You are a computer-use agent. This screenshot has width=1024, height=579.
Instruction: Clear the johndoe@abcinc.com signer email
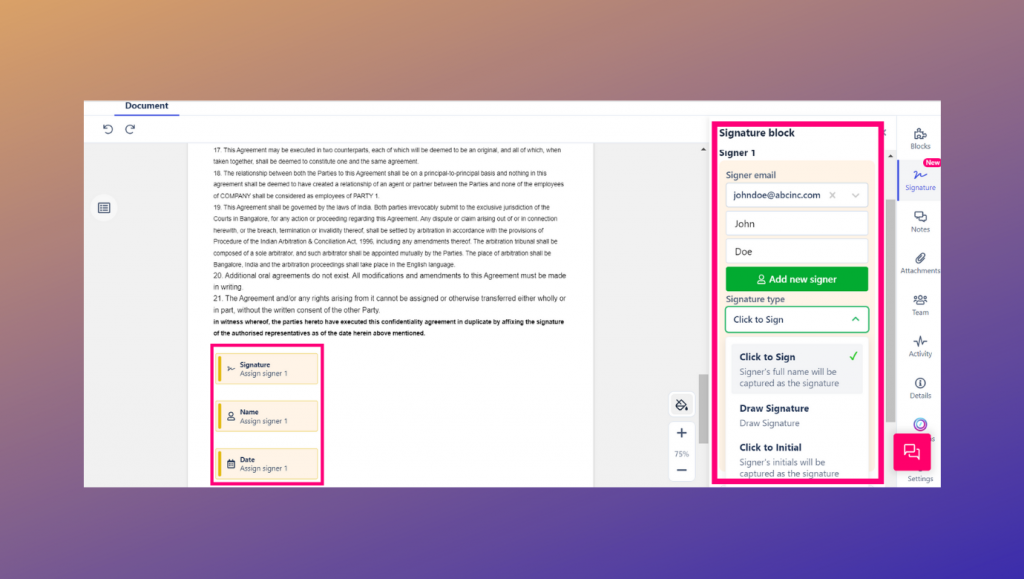(x=832, y=195)
